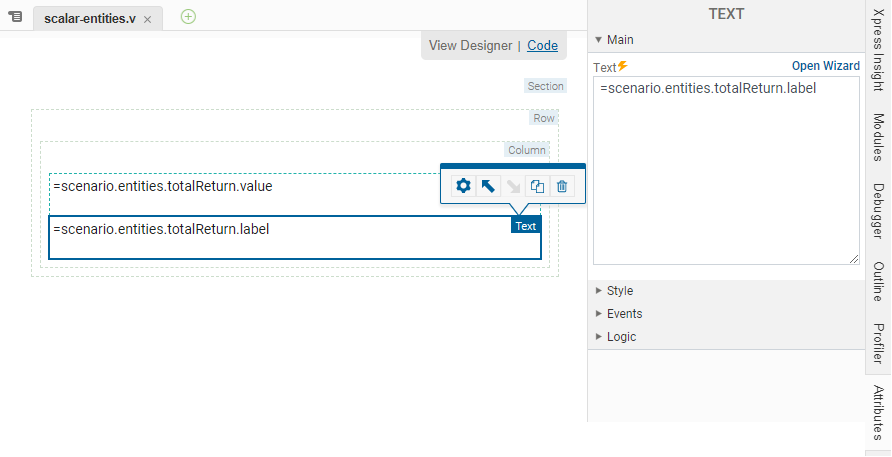Duplicate the selected Text element

click(x=537, y=186)
